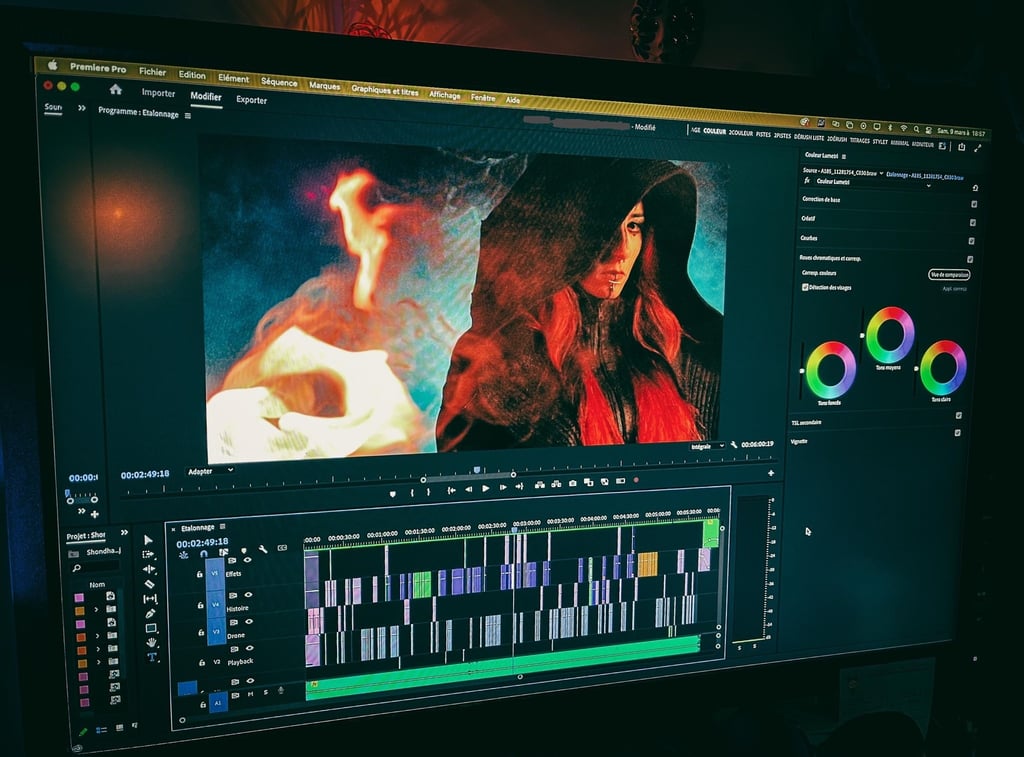Export frame with camera icon
The width and height of the screenshot is (1024, 757).
click(573, 483)
